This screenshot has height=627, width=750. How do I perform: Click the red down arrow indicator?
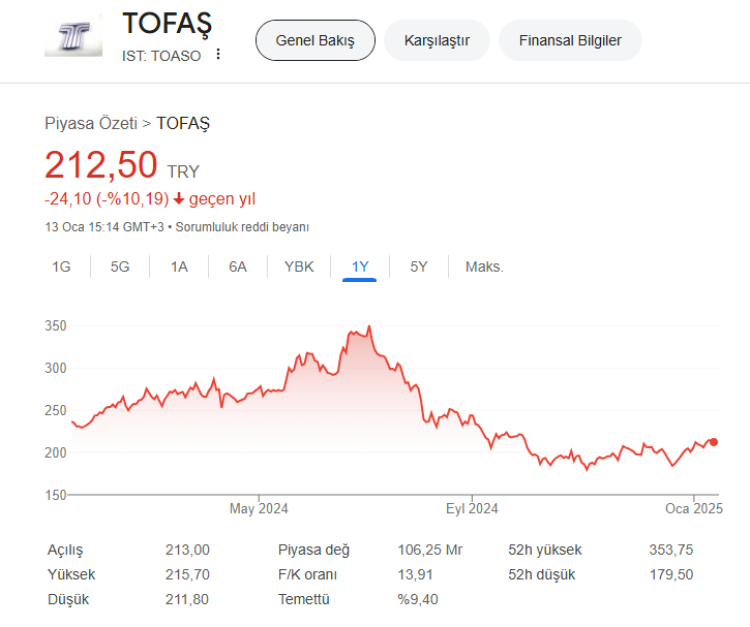(179, 199)
